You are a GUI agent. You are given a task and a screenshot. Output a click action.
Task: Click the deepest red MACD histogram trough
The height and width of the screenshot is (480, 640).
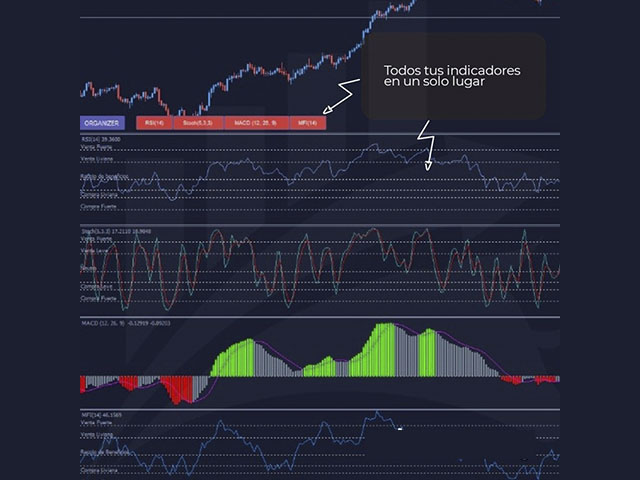tap(176, 390)
